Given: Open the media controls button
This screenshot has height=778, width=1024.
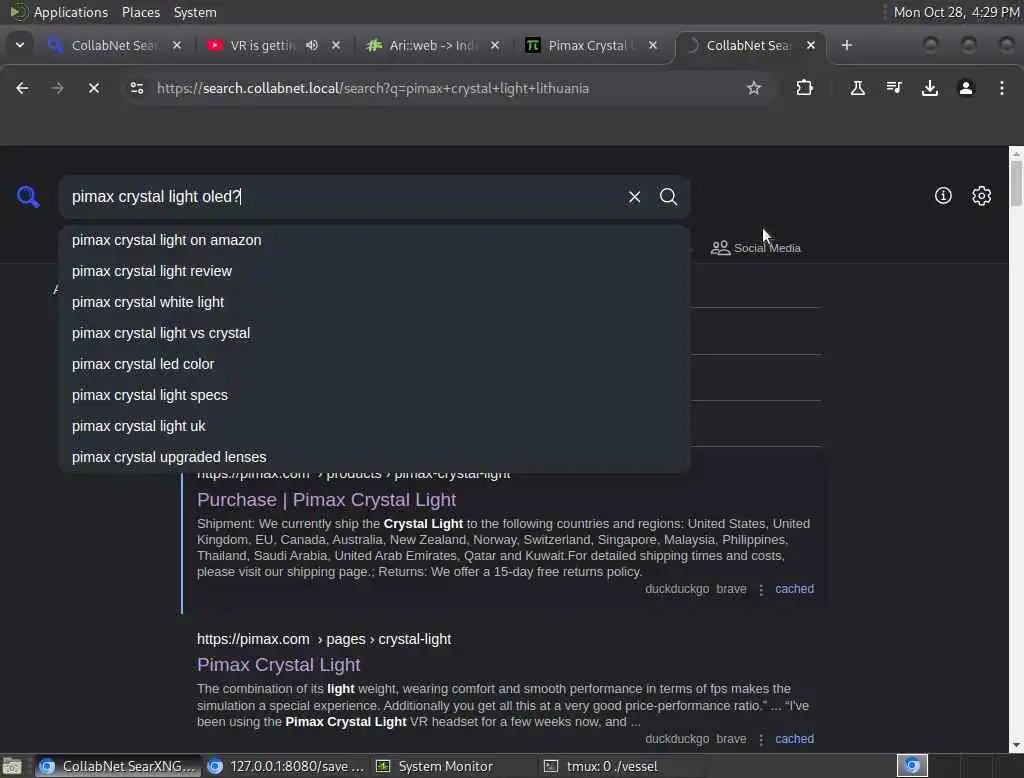Looking at the screenshot, I should [x=894, y=88].
